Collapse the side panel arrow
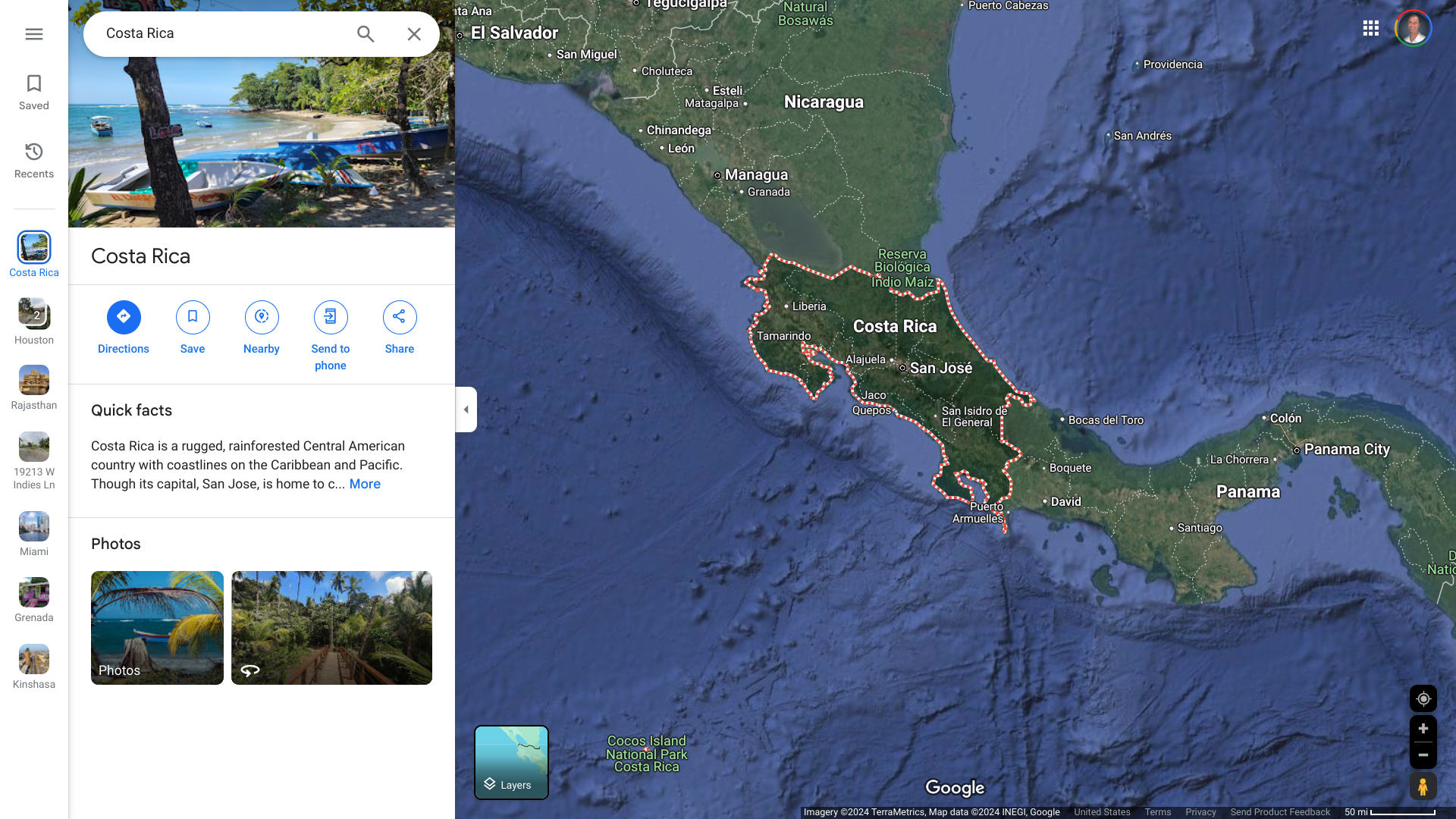Image resolution: width=1456 pixels, height=819 pixels. (466, 409)
